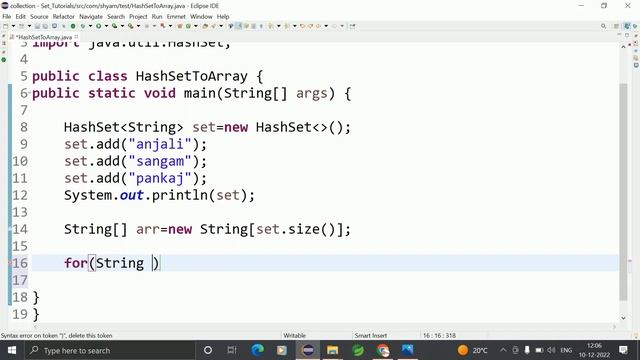Click the green Run toolbar button
Viewport: 640px width, 360px height.
coord(98,26)
